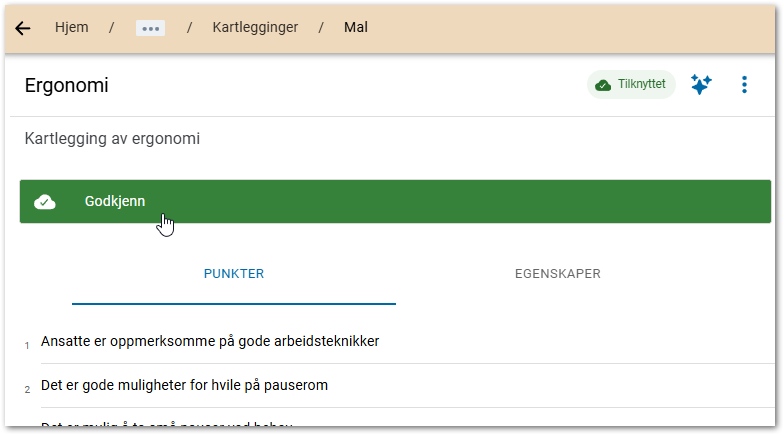The width and height of the screenshot is (784, 435).
Task: Switch to the EGENSKAPER tab
Action: click(557, 274)
